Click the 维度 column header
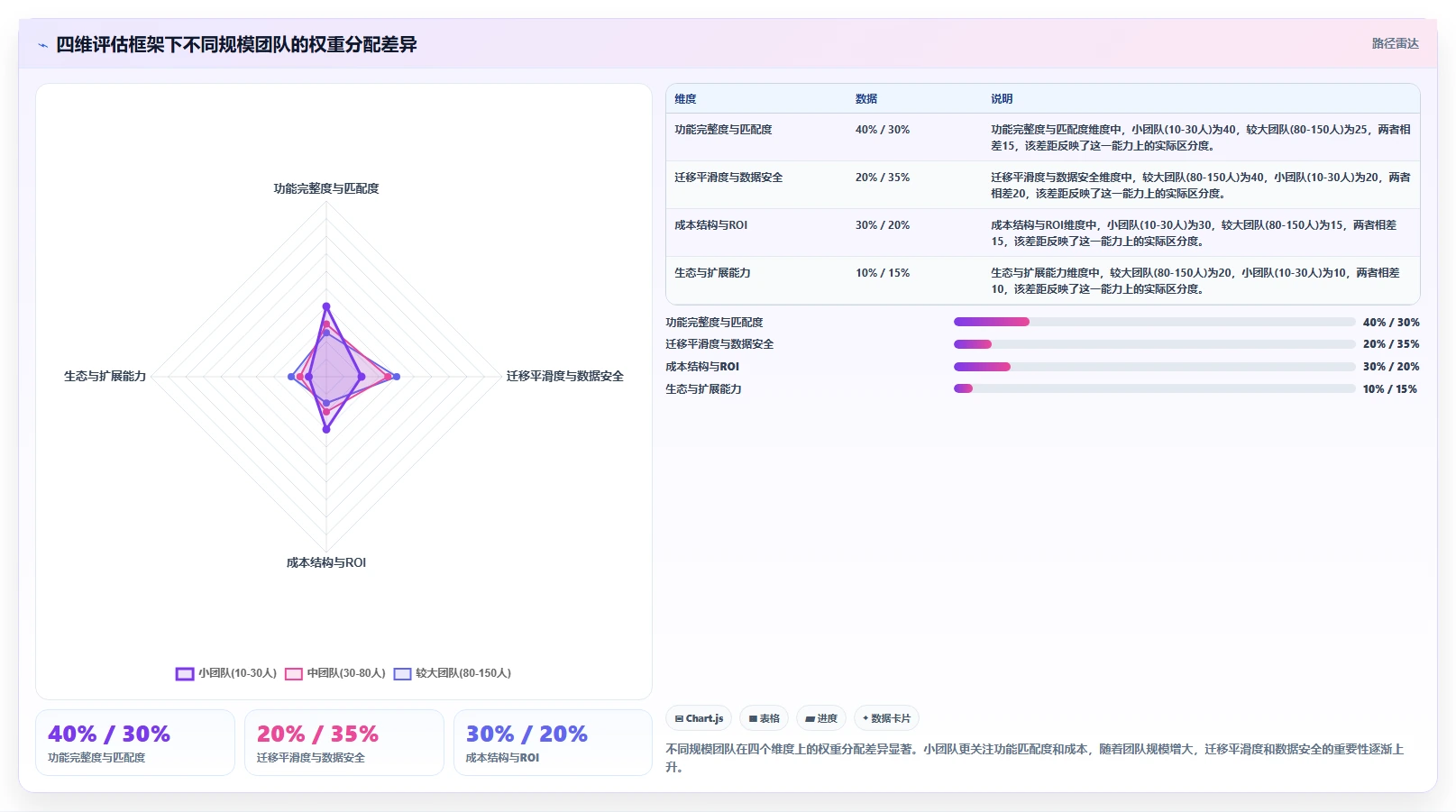The image size is (1456, 812). pos(686,99)
